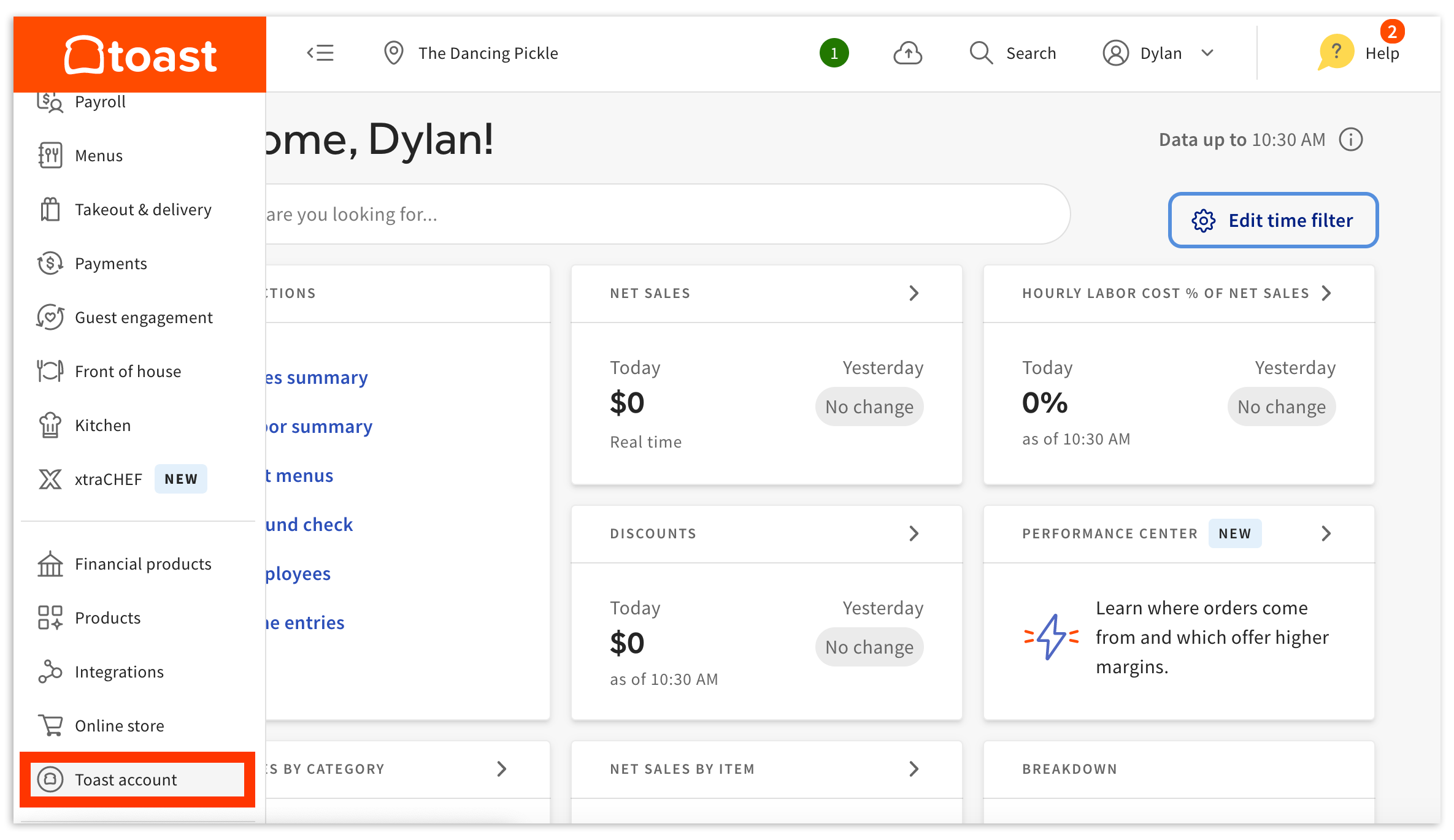The width and height of the screenshot is (1454, 840).
Task: Open the Sales summary quick link
Action: 317,378
